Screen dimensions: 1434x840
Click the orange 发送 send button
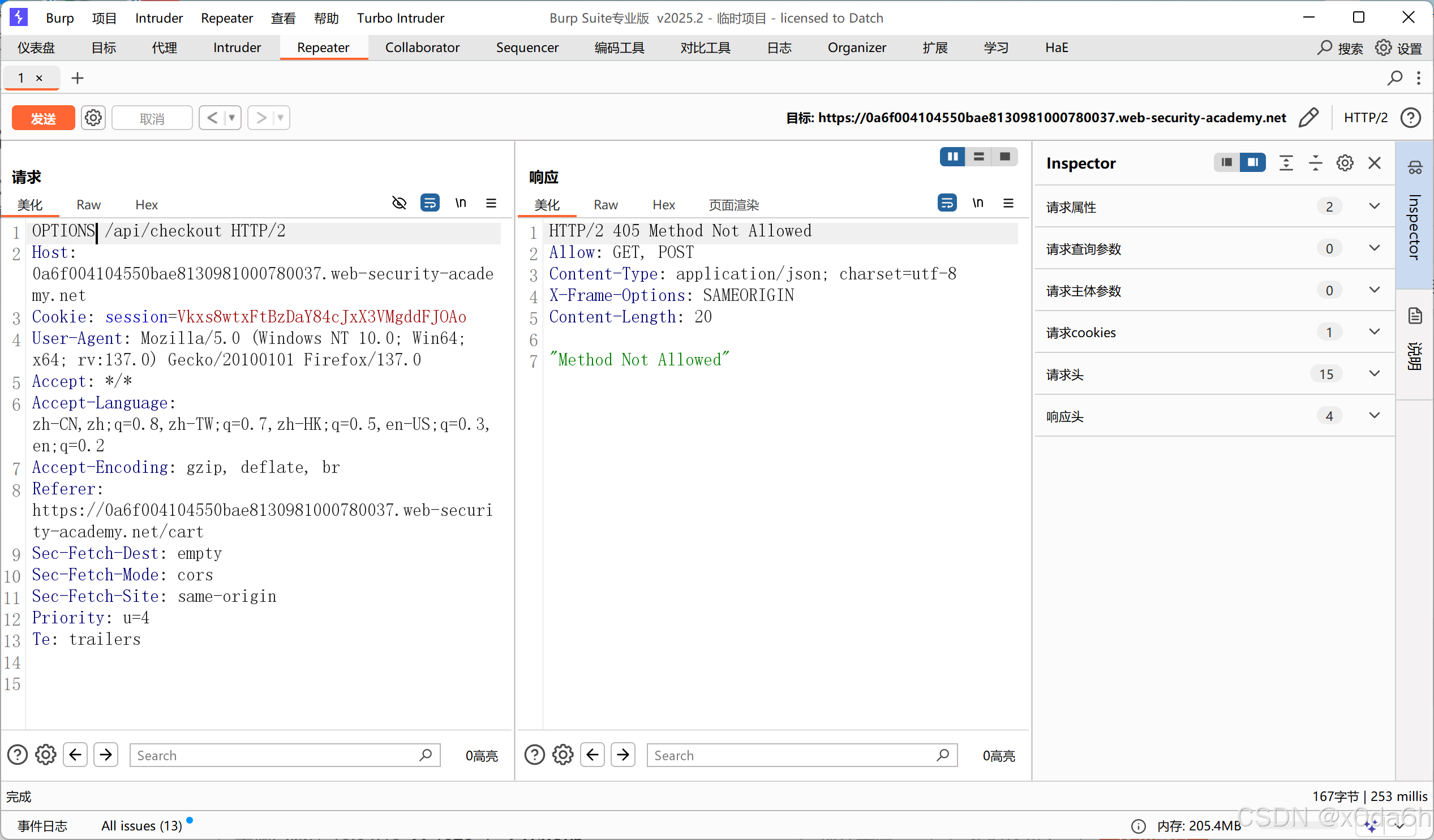point(43,118)
